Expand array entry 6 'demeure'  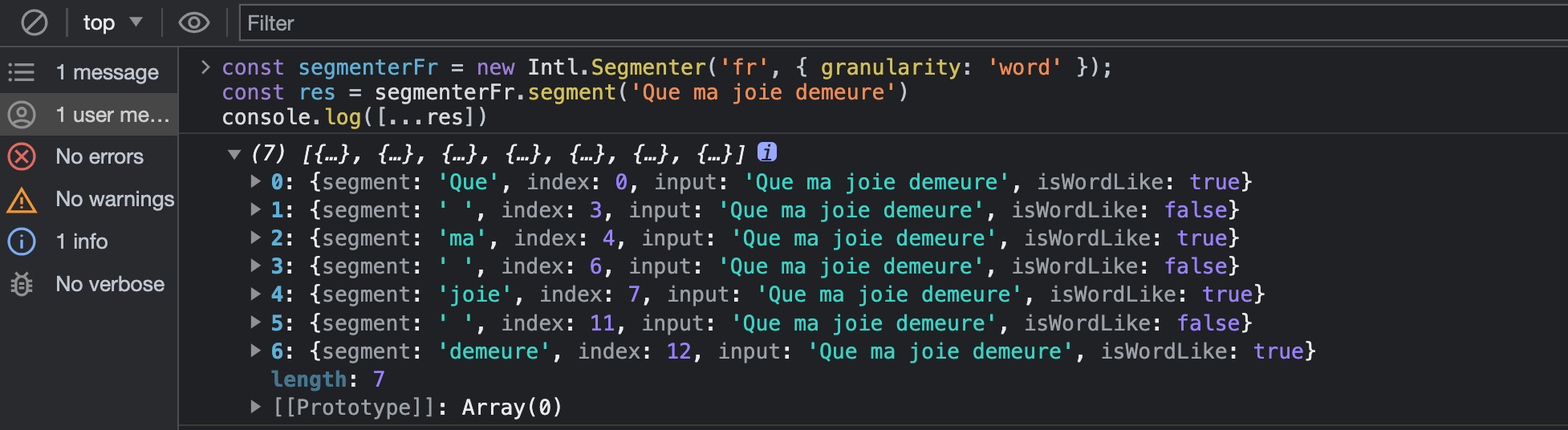point(255,351)
